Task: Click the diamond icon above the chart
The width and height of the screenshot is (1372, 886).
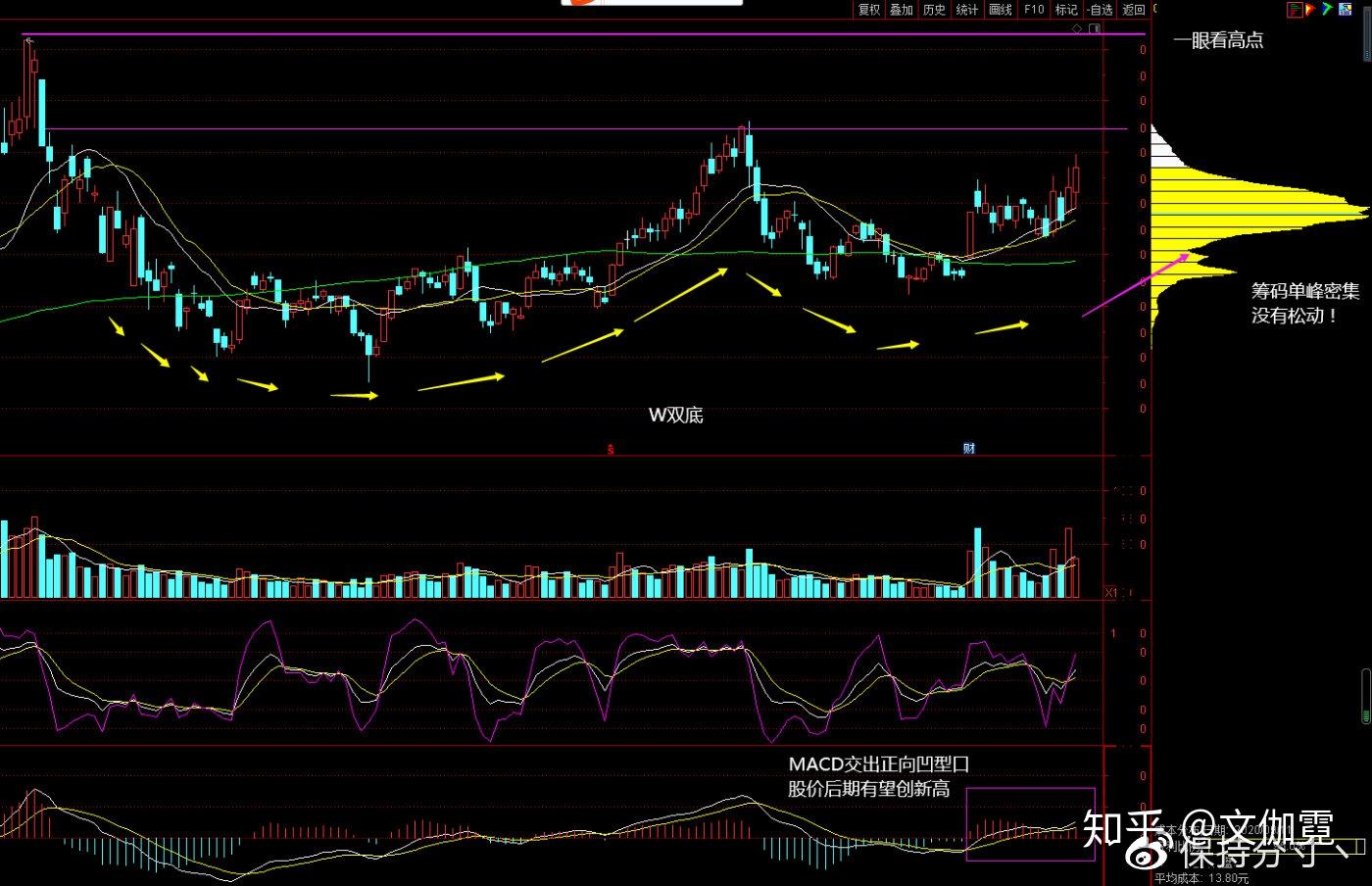Action: tap(1078, 29)
